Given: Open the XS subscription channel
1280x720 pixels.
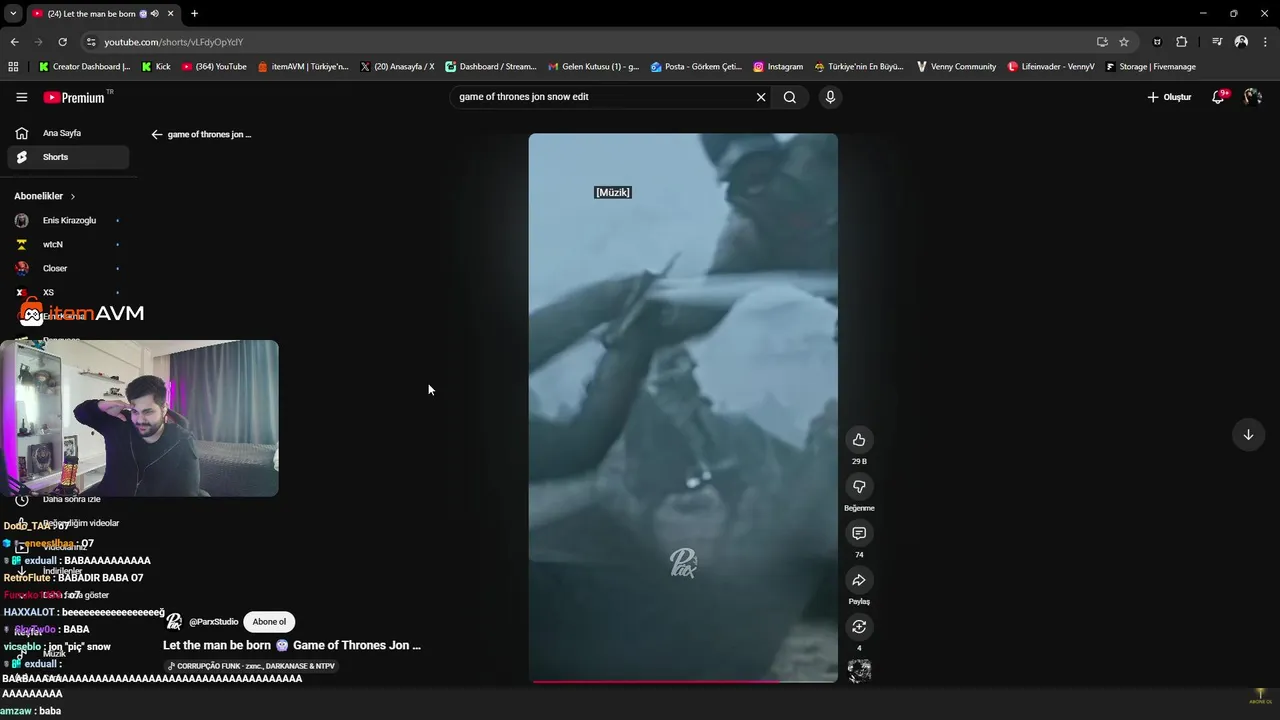Looking at the screenshot, I should point(68,292).
